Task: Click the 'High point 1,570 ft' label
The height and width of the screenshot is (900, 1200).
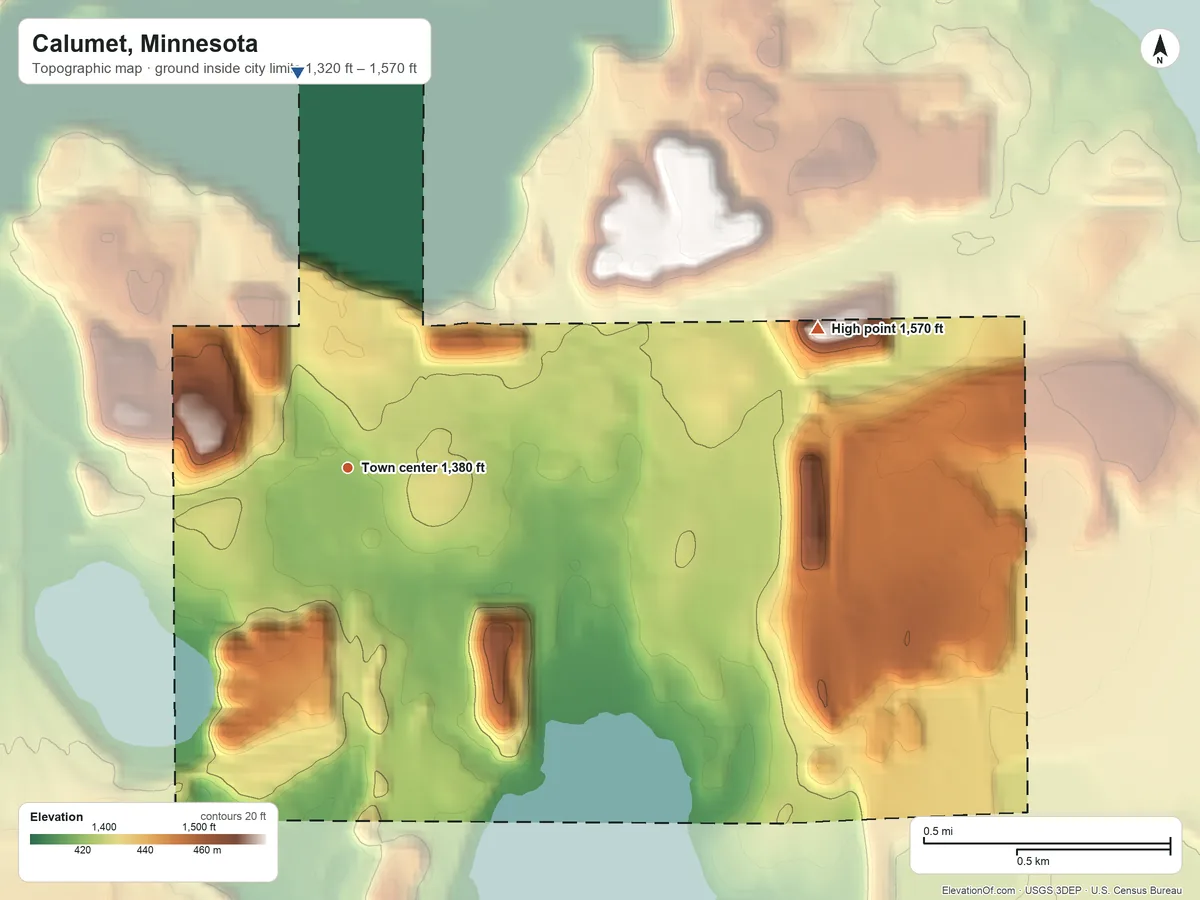Action: pos(887,328)
